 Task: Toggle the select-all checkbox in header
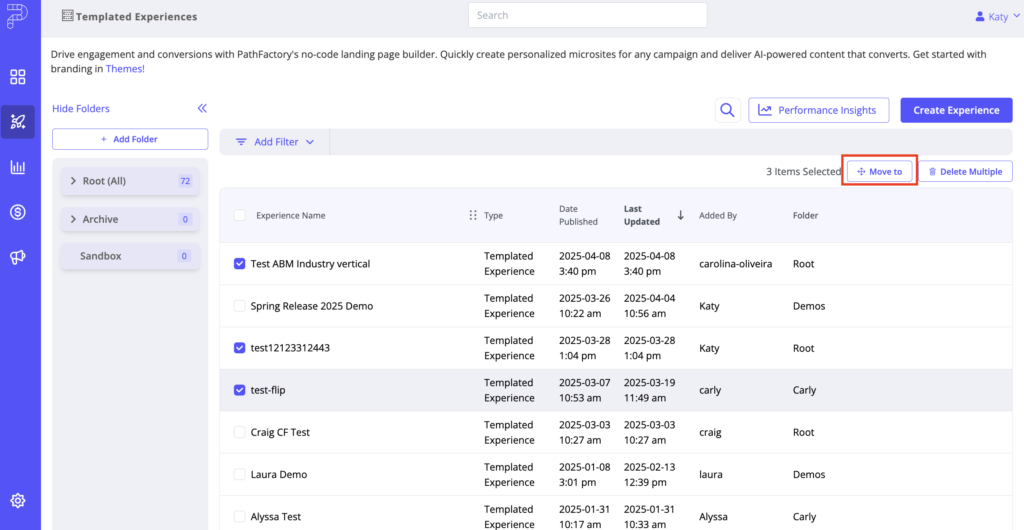tap(240, 215)
